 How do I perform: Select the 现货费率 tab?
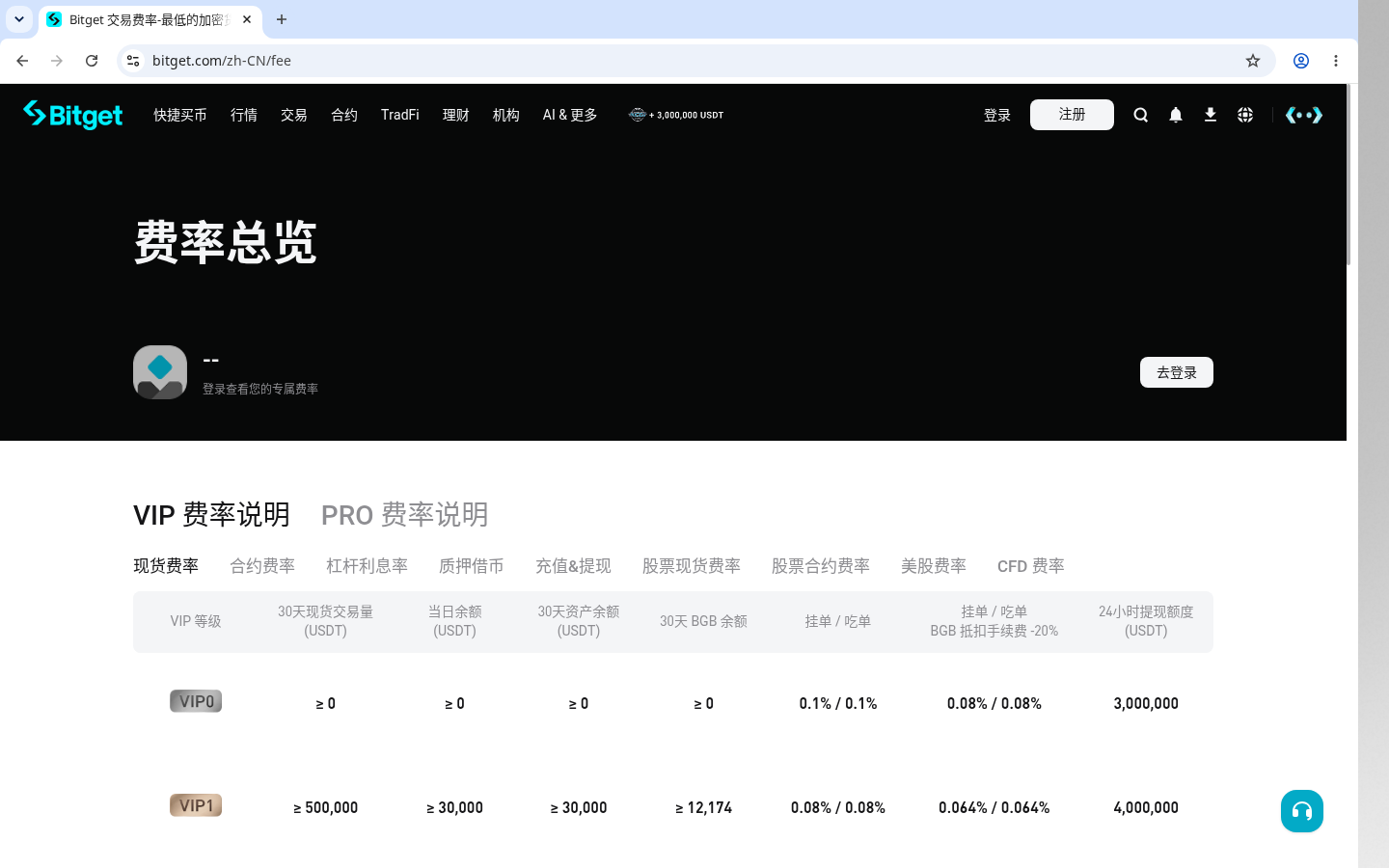coord(166,566)
